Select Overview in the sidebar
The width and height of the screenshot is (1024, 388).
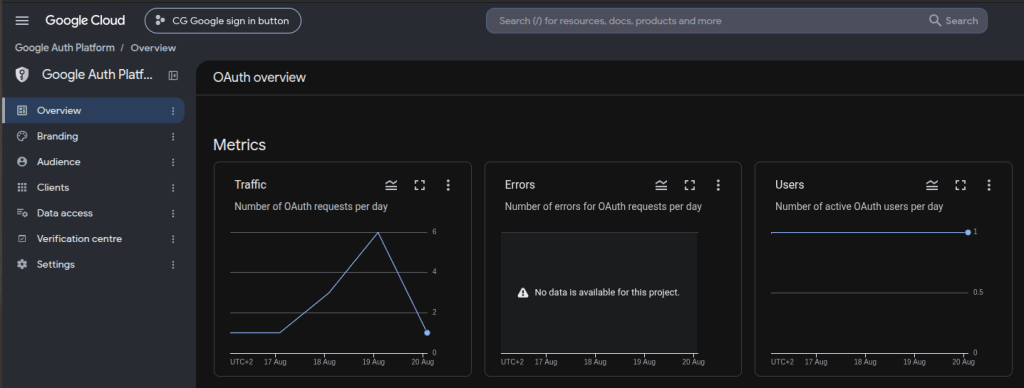coord(93,110)
